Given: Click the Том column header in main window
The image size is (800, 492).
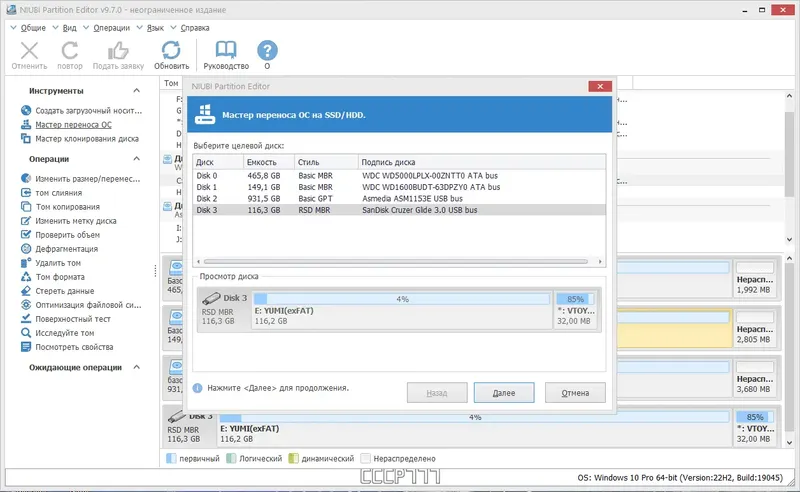Looking at the screenshot, I should pyautogui.click(x=171, y=83).
